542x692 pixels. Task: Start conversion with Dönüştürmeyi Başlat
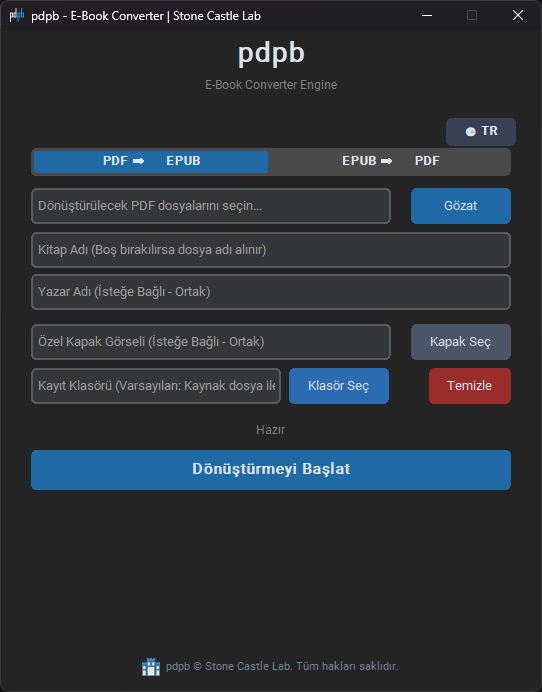pyautogui.click(x=271, y=470)
